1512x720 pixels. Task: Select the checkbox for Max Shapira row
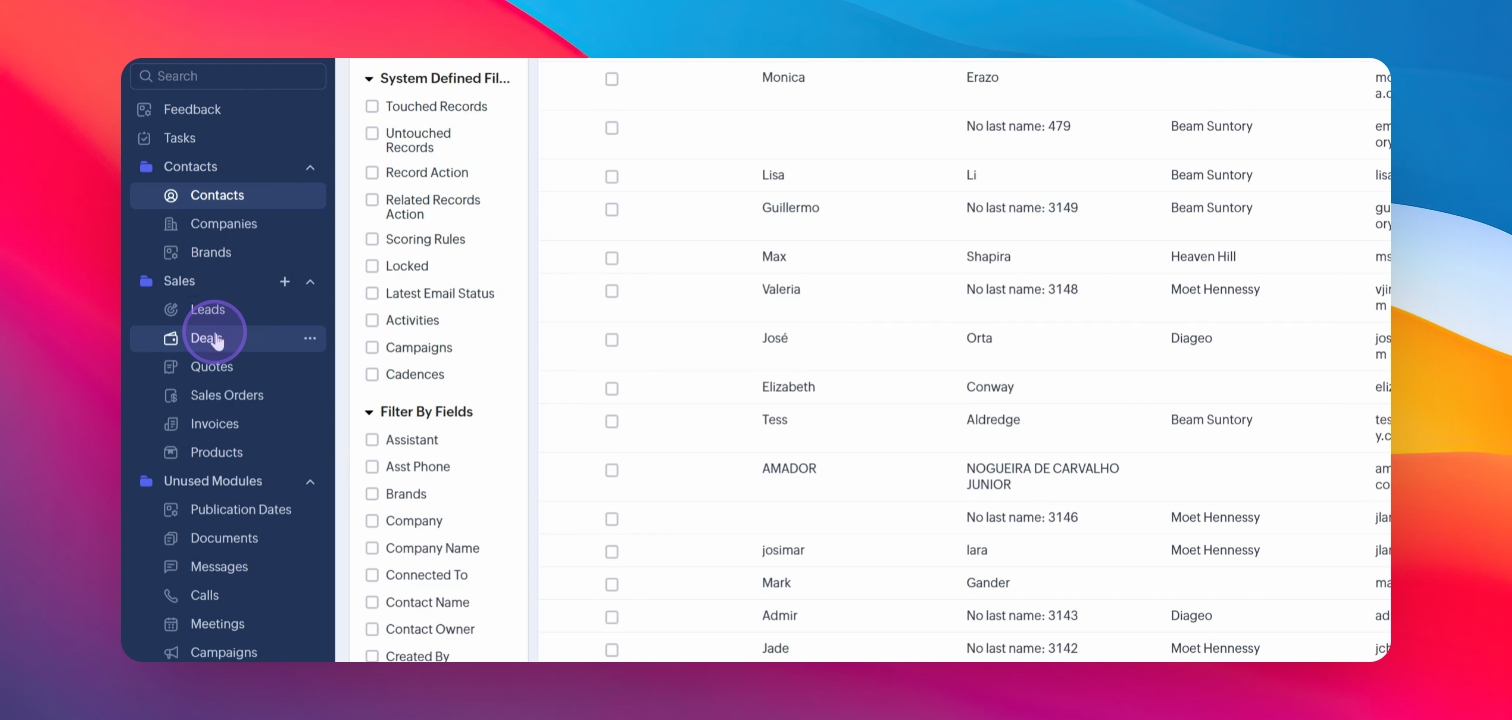612,258
